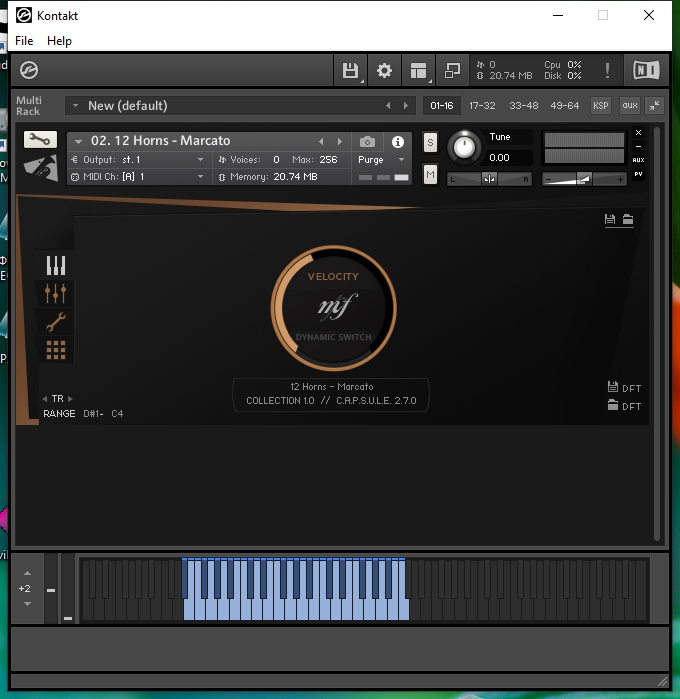
Task: Click the rack vertical scrollbar
Action: (656, 333)
